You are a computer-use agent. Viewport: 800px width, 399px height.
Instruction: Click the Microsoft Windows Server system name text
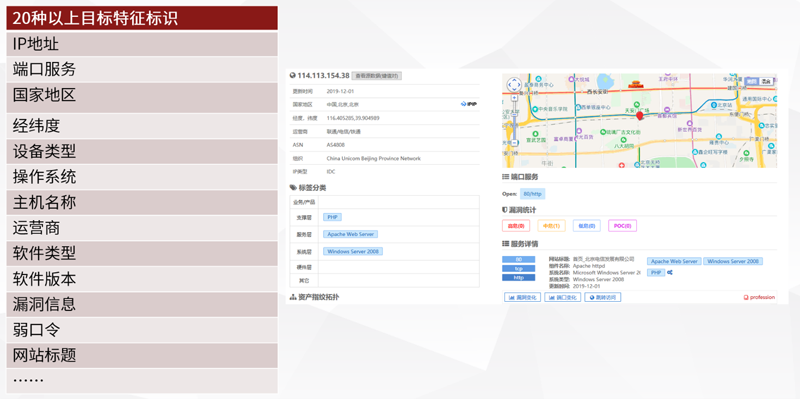pos(607,273)
